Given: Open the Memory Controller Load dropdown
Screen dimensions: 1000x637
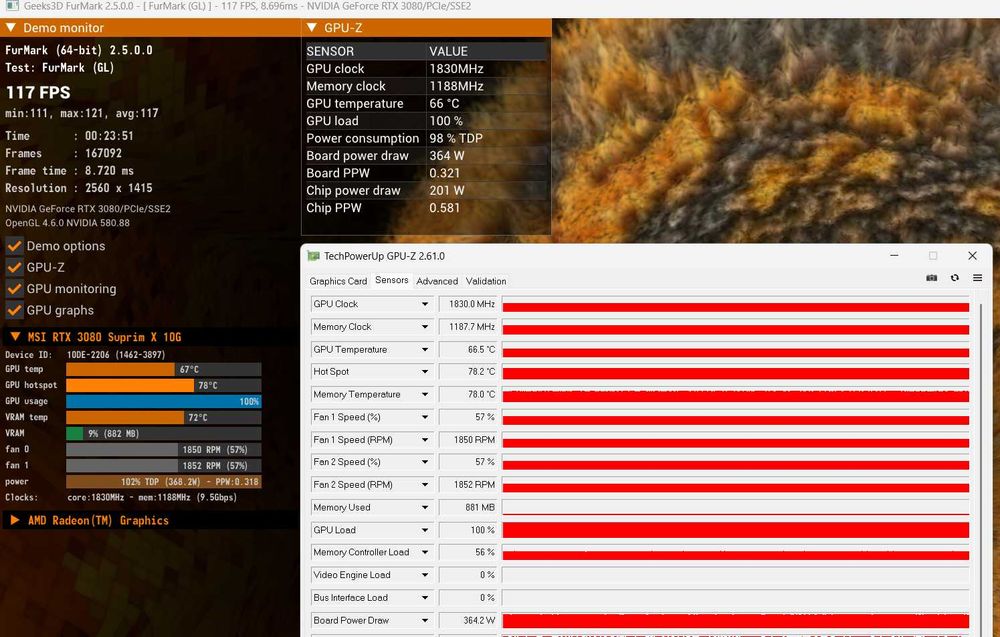Looking at the screenshot, I should tap(425, 552).
